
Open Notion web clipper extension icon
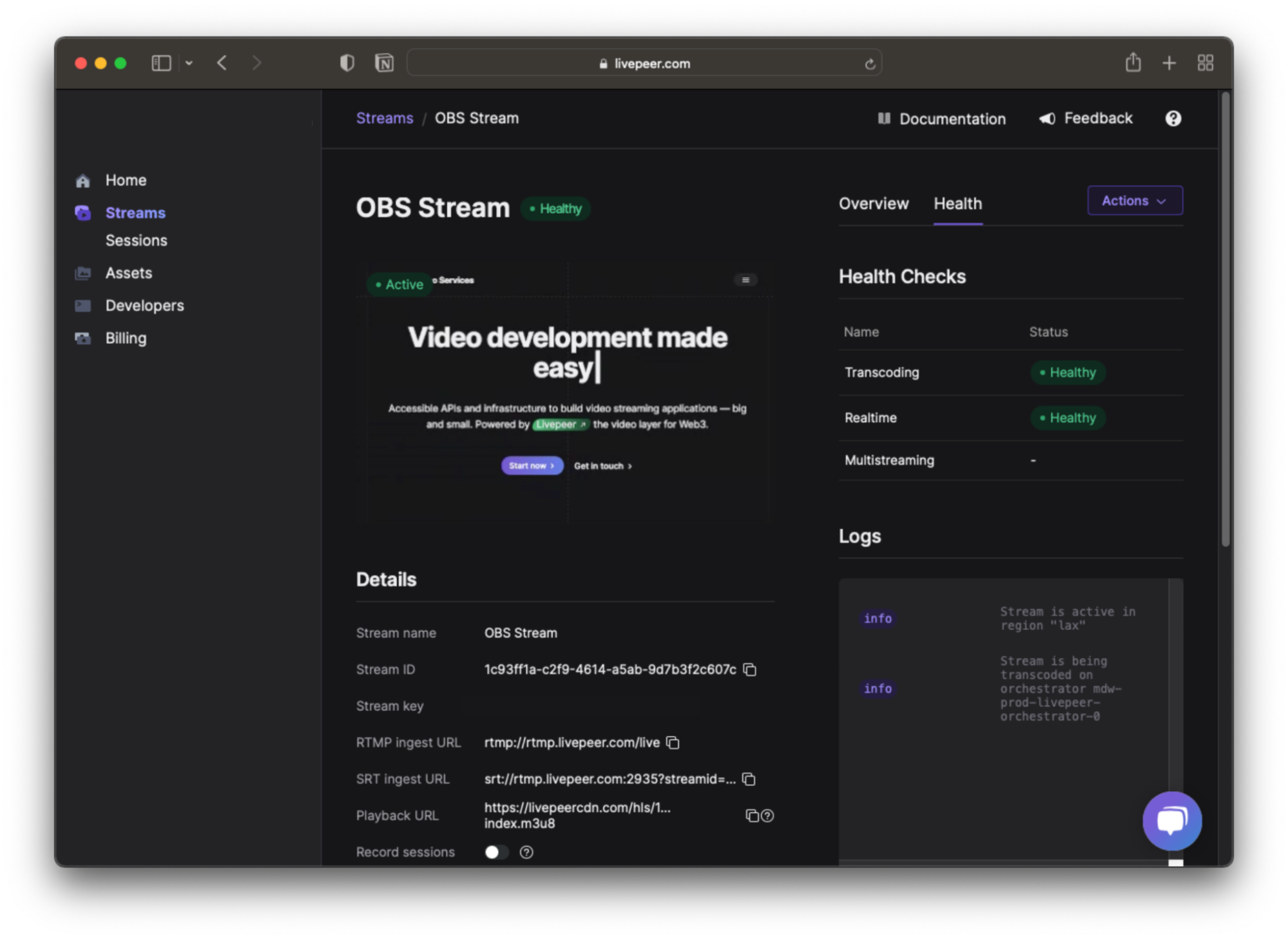(384, 63)
